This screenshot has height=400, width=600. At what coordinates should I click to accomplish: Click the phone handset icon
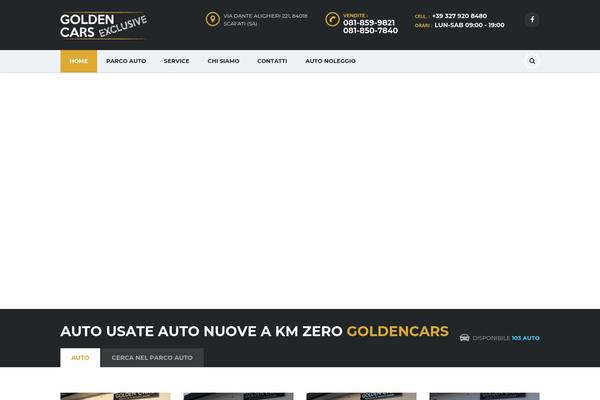coord(332,19)
